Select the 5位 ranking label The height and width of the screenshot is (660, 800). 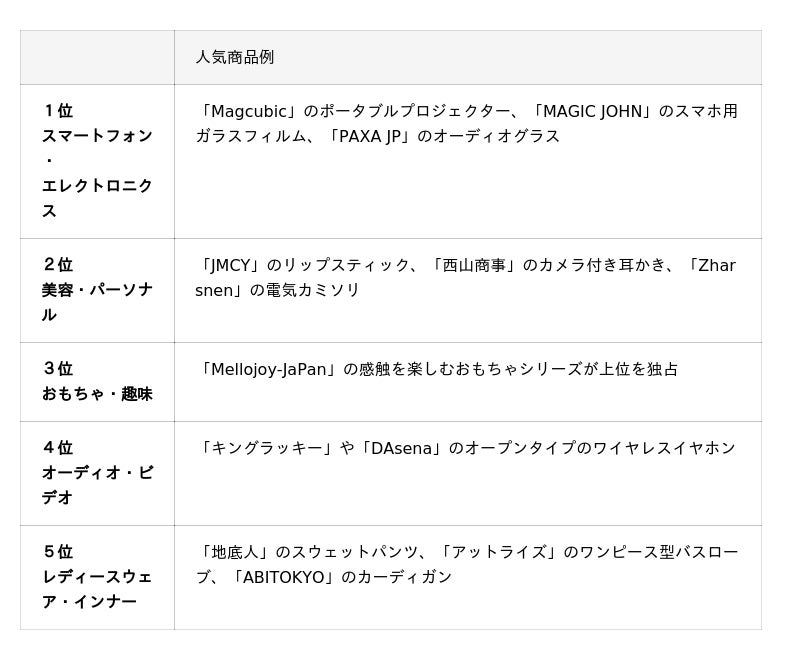(58, 552)
